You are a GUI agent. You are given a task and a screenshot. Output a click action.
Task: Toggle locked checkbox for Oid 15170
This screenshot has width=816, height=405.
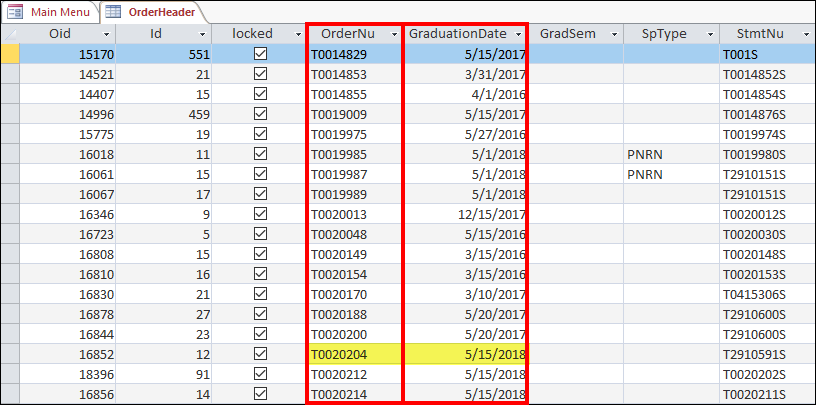(x=260, y=54)
